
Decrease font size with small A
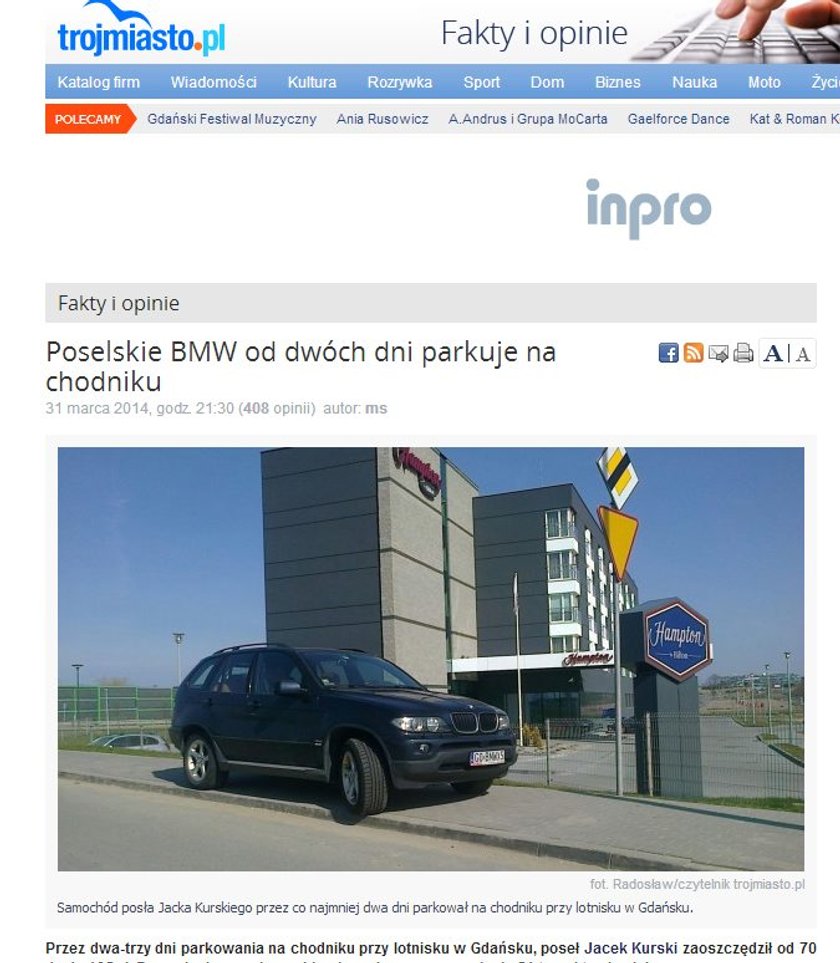coord(803,354)
